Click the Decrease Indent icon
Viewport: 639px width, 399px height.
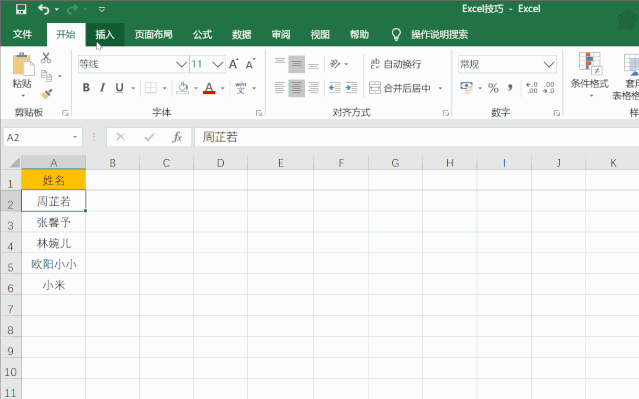tap(335, 88)
